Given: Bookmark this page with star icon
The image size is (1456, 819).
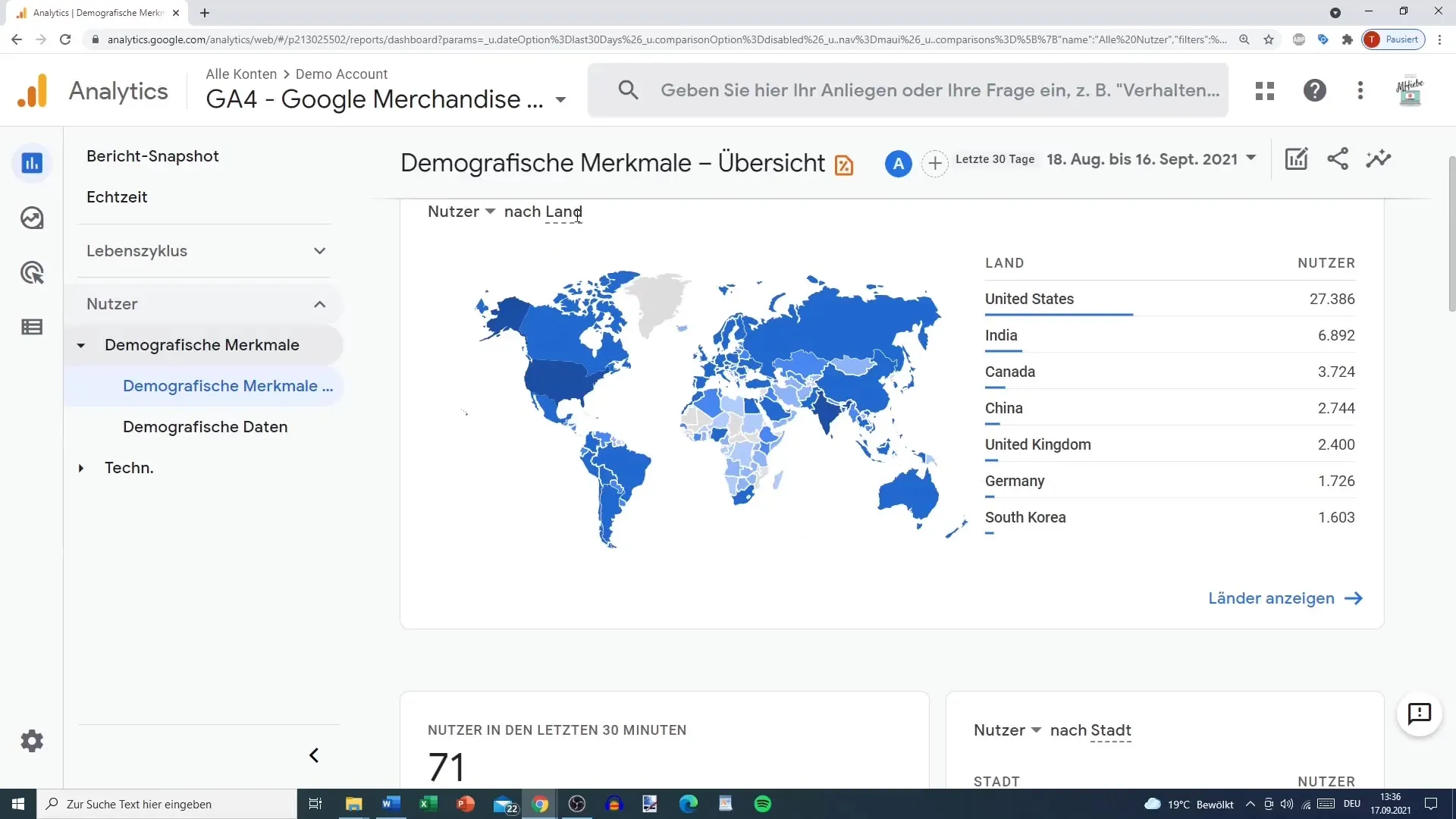Looking at the screenshot, I should pyautogui.click(x=1269, y=39).
